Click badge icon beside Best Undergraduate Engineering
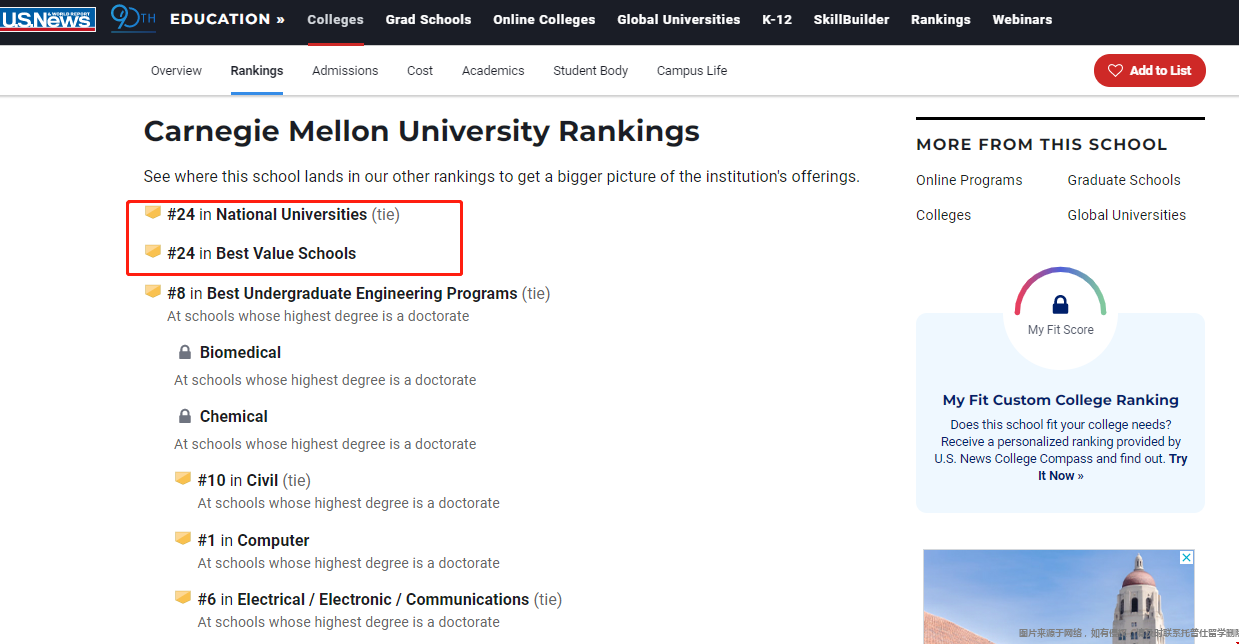 153,292
